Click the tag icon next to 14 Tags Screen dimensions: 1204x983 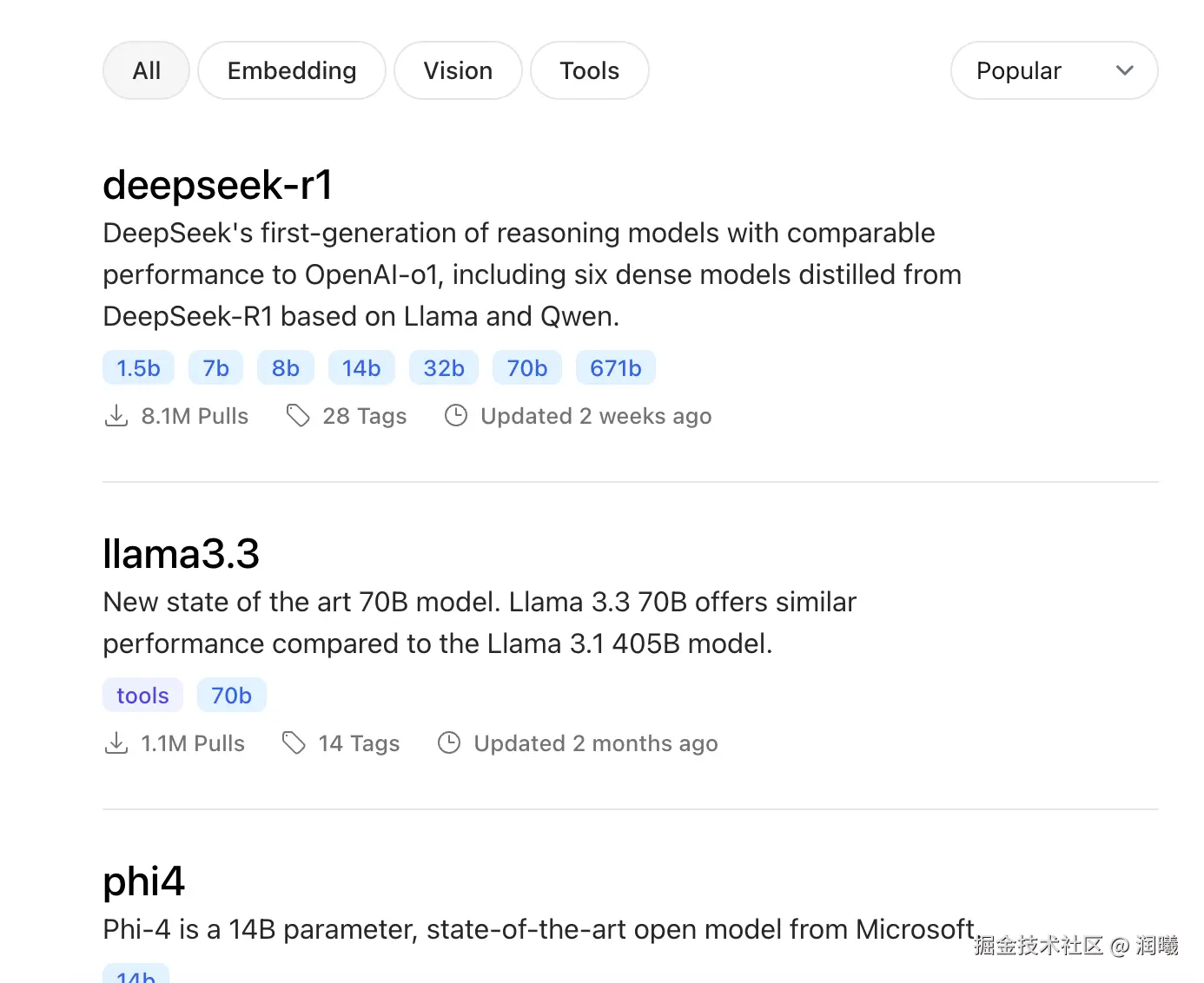pyautogui.click(x=294, y=743)
